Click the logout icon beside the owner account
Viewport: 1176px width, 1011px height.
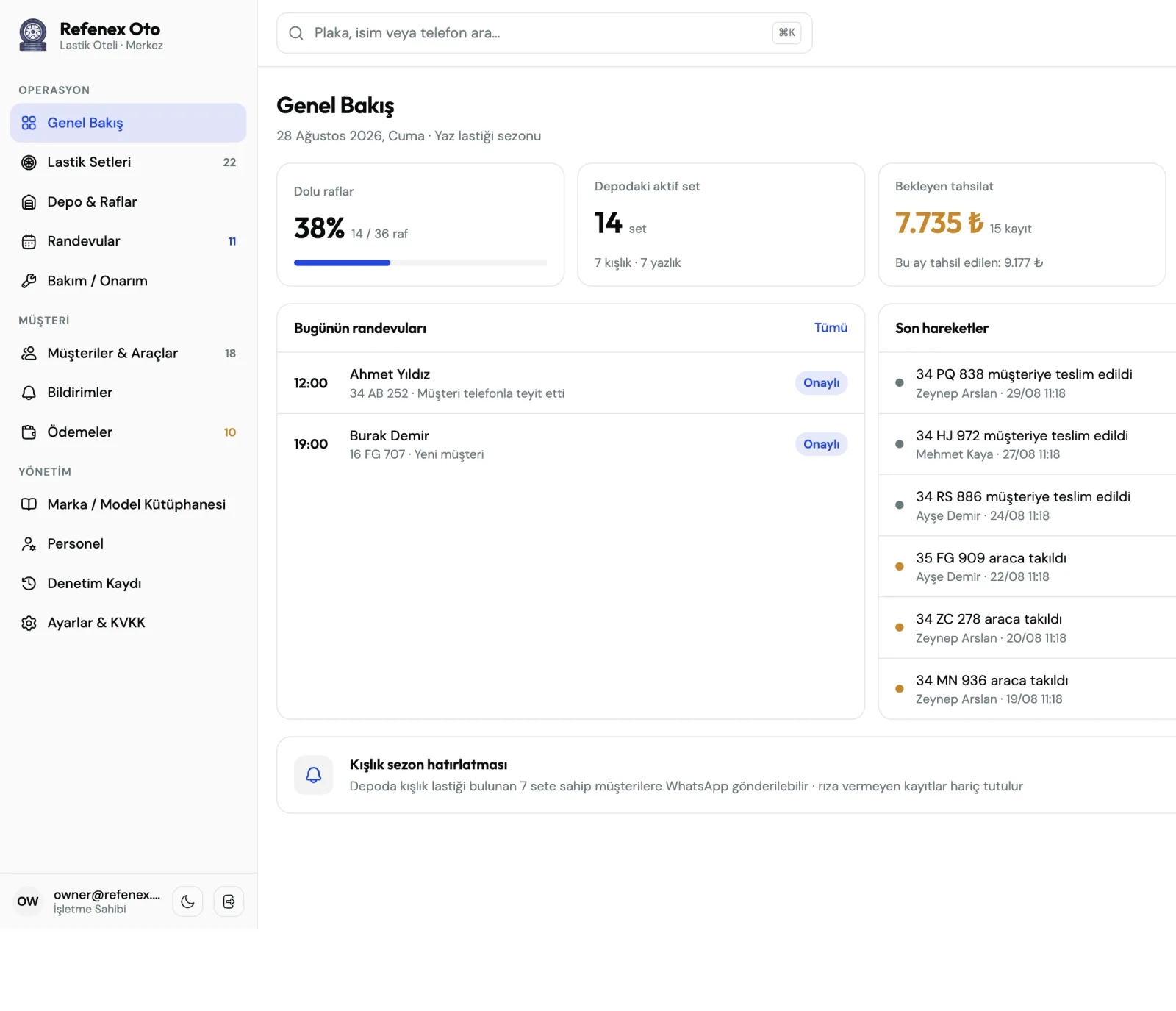tap(229, 901)
